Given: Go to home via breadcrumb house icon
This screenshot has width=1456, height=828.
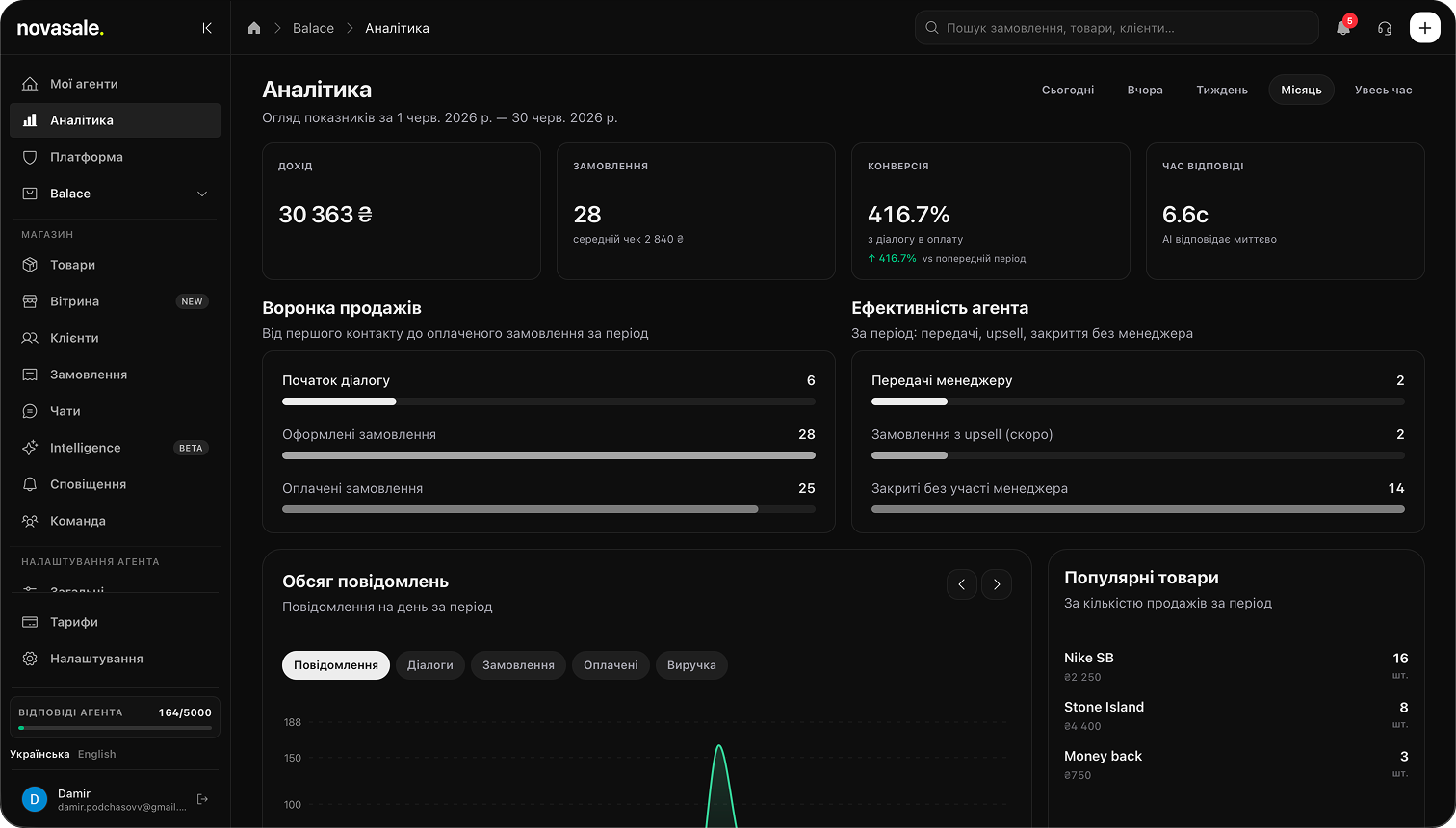Looking at the screenshot, I should [254, 28].
